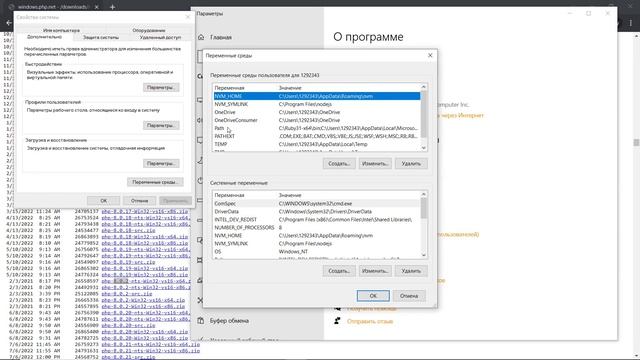
Task: Select the ComSpec system variable
Action: 317,204
